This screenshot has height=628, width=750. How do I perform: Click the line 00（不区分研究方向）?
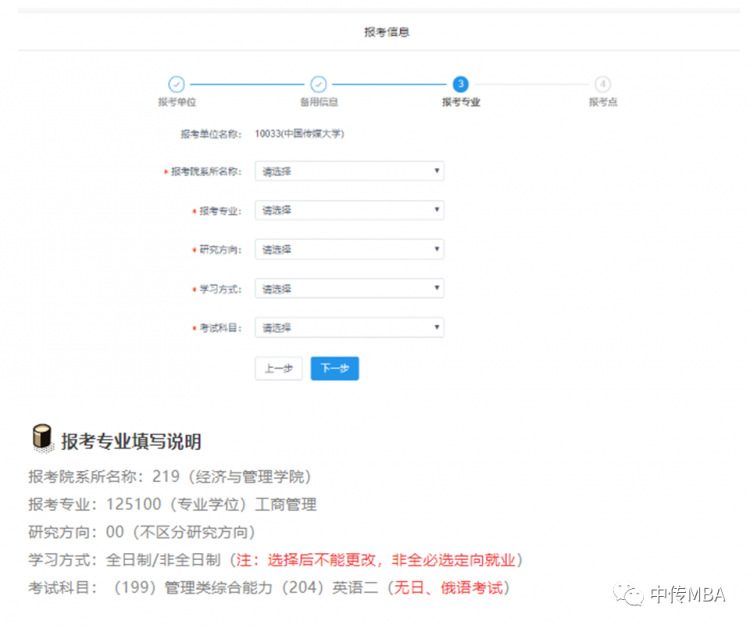click(181, 532)
